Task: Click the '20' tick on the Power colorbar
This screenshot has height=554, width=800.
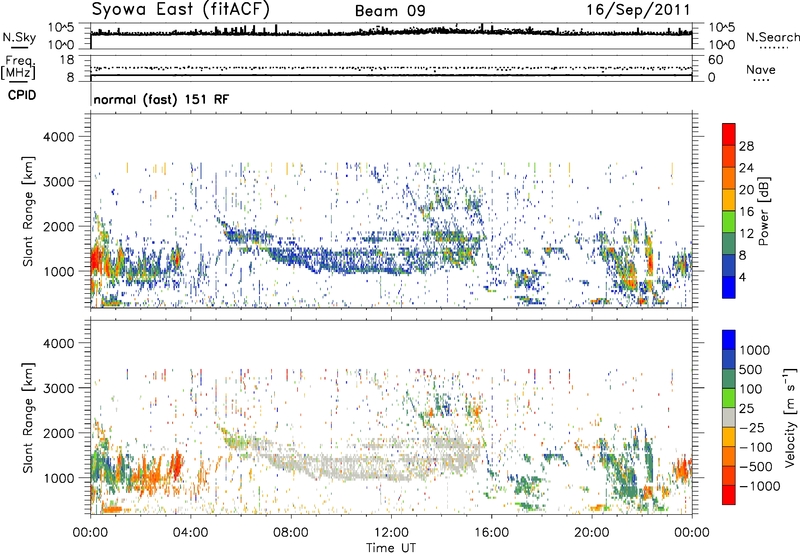Action: click(x=746, y=190)
